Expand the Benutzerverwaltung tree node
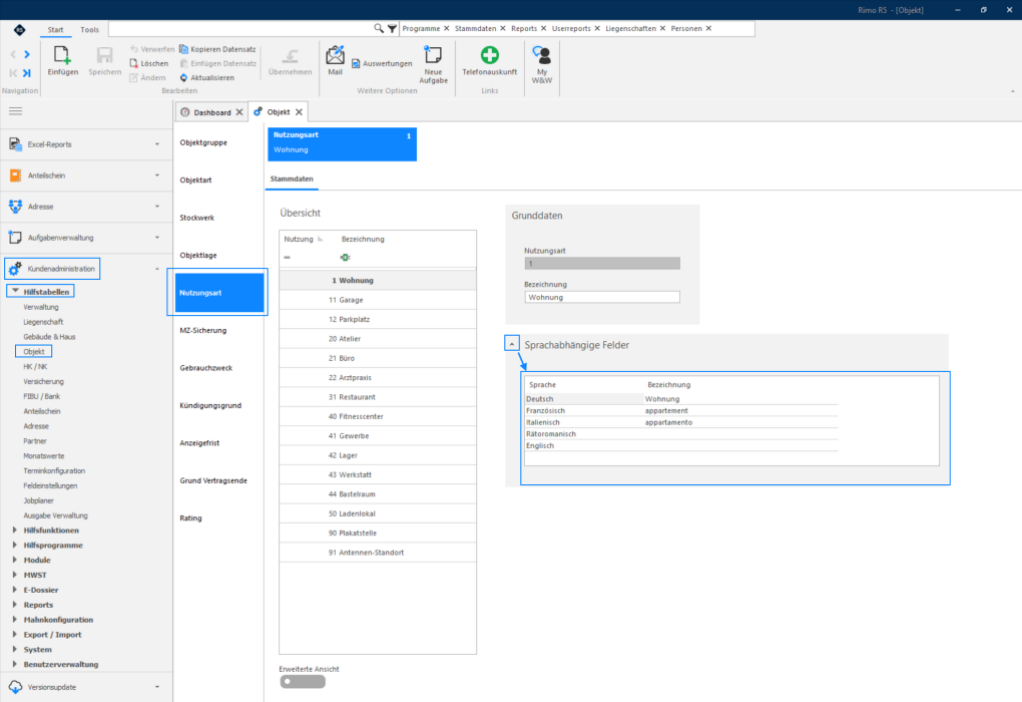 pos(14,664)
